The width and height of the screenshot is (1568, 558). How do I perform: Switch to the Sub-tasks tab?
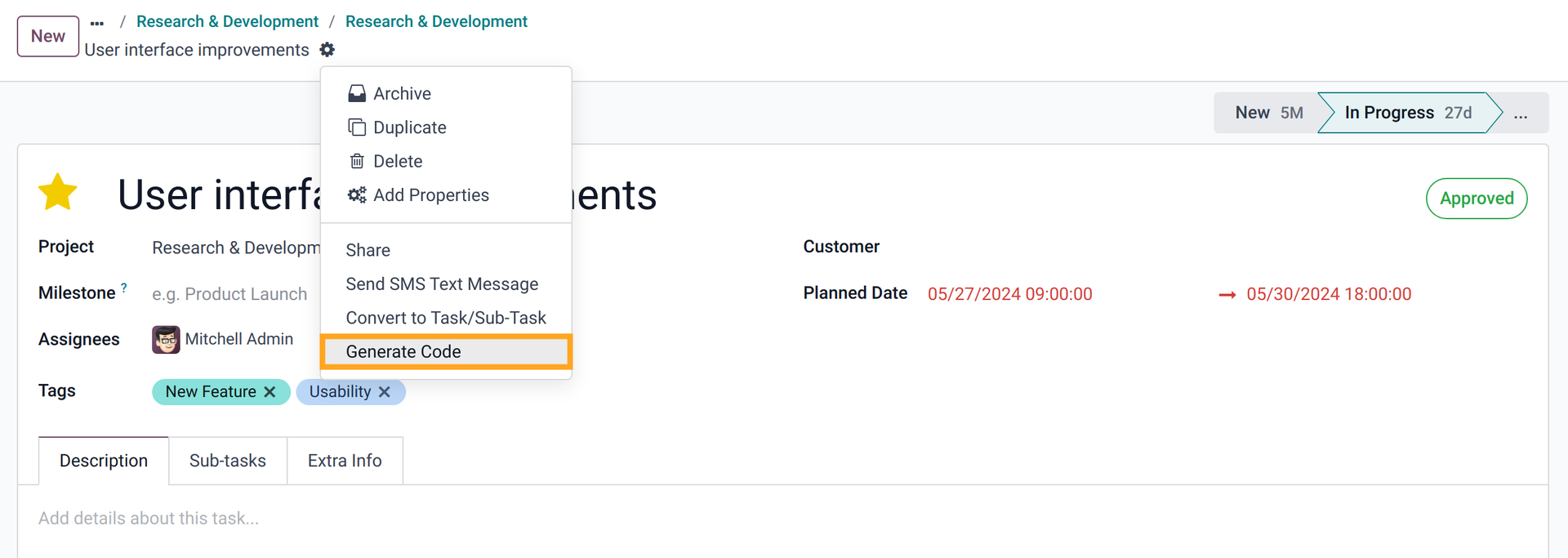click(228, 461)
